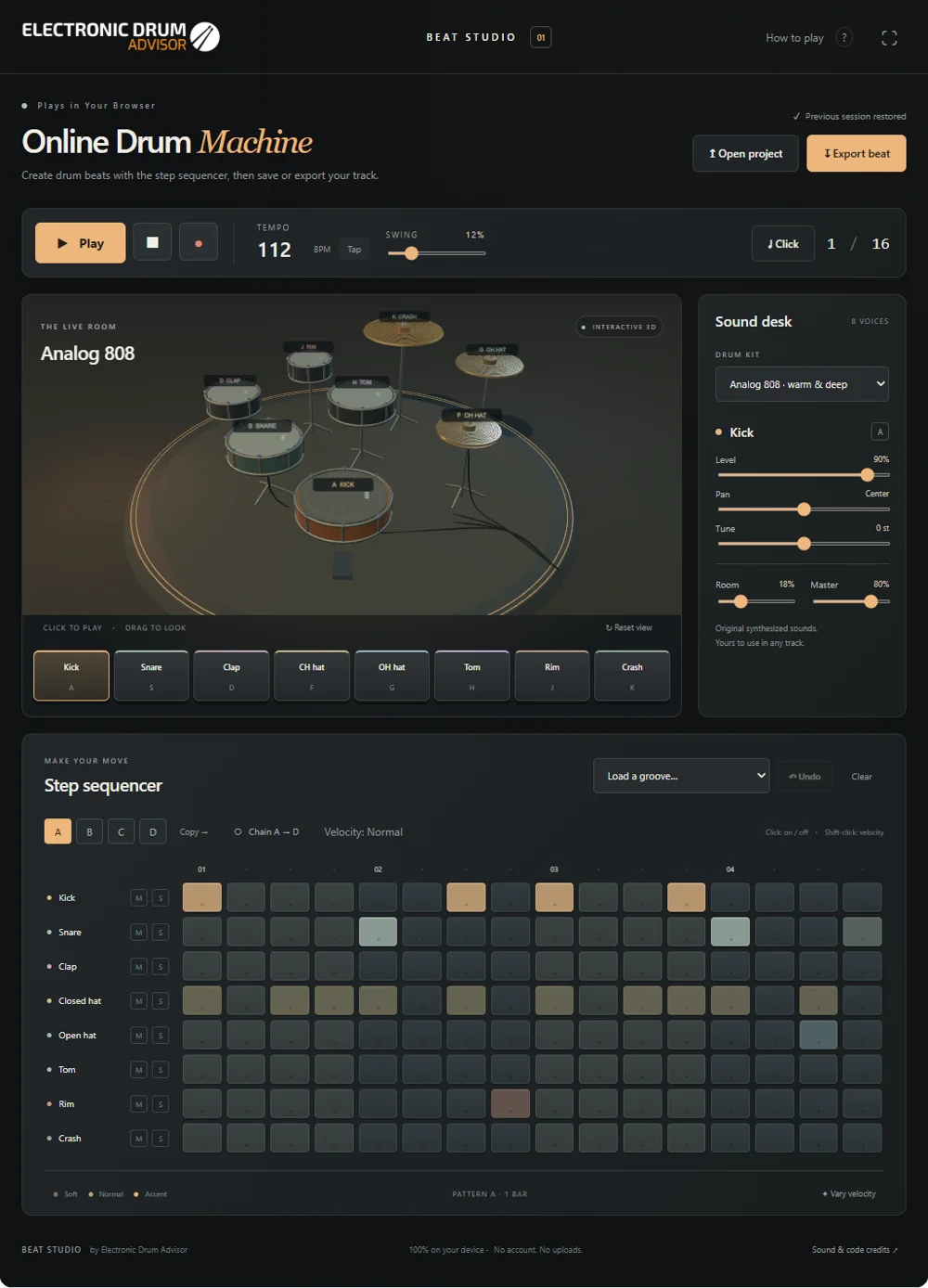Copy pattern to next slot
928x1288 pixels.
pyautogui.click(x=194, y=831)
